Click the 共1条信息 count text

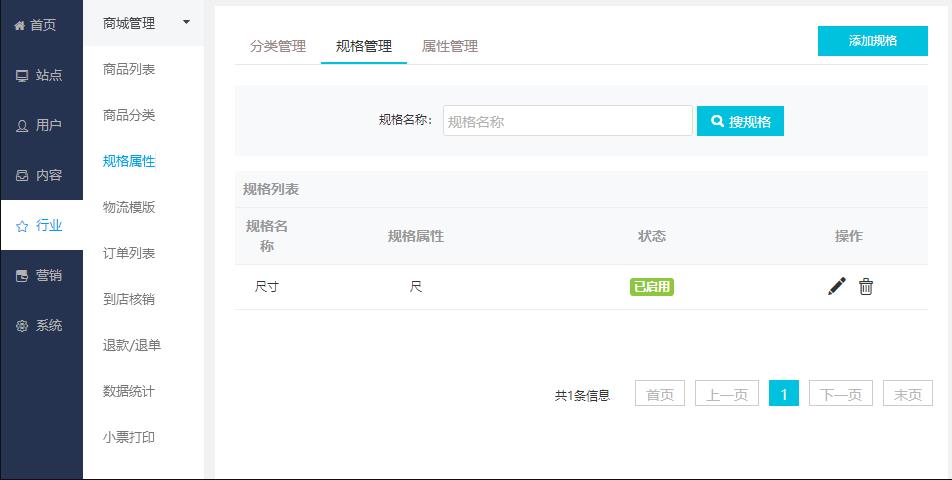coord(582,396)
